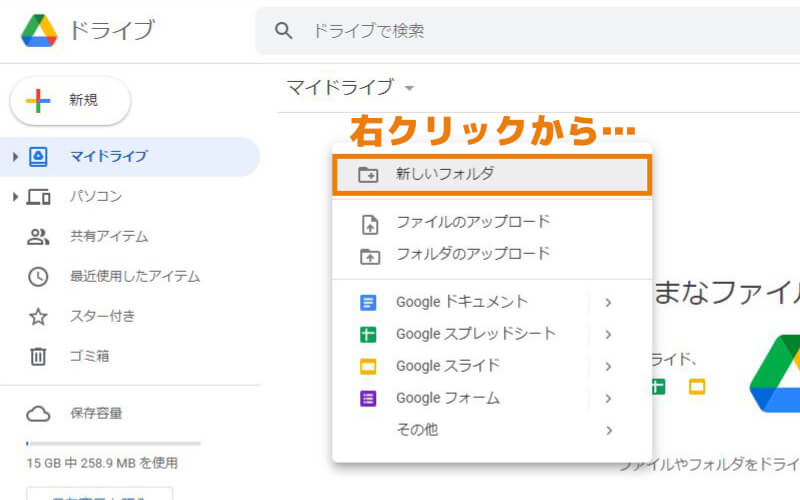Click the colorful plus icon in 新規

pos(38,101)
